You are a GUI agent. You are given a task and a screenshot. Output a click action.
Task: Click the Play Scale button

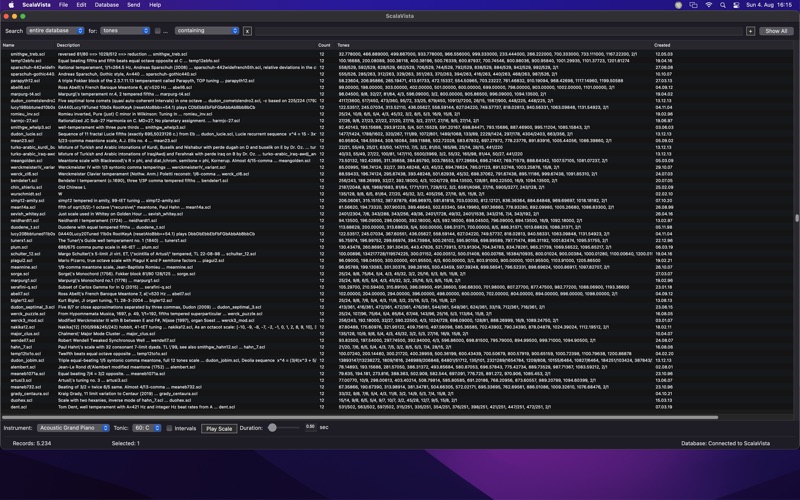pos(219,429)
